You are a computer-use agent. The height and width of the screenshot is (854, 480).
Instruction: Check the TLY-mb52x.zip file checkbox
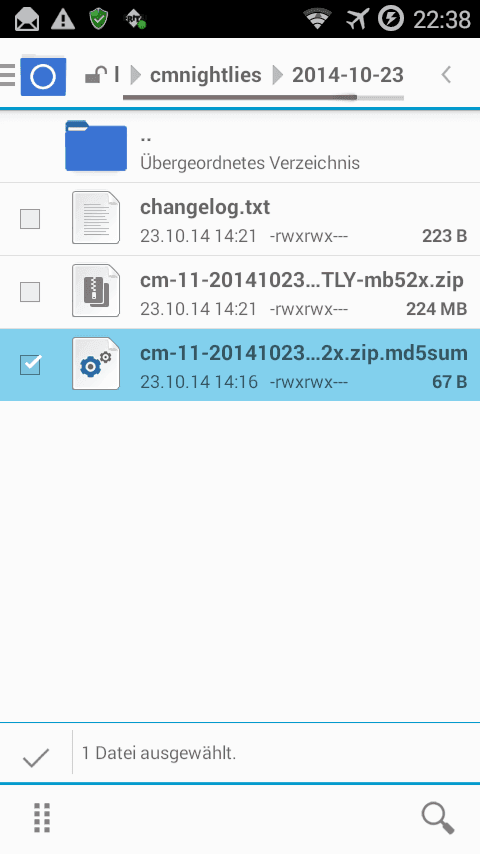pyautogui.click(x=30, y=292)
